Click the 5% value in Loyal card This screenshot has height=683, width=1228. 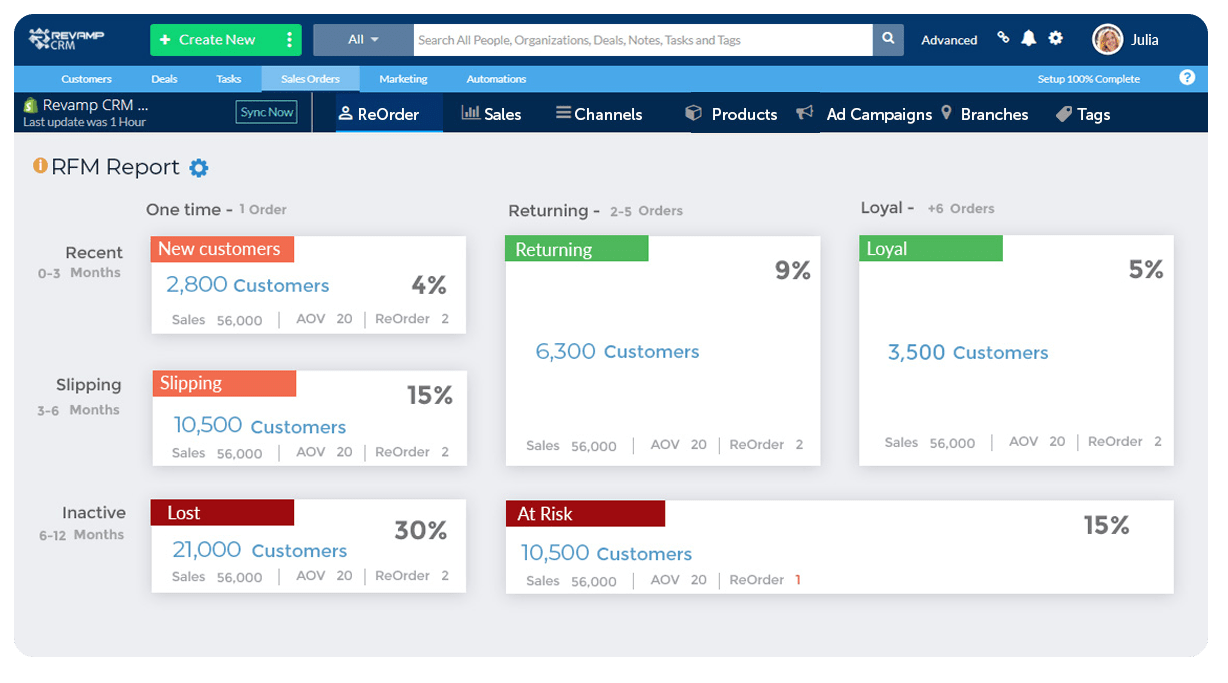pyautogui.click(x=1146, y=269)
